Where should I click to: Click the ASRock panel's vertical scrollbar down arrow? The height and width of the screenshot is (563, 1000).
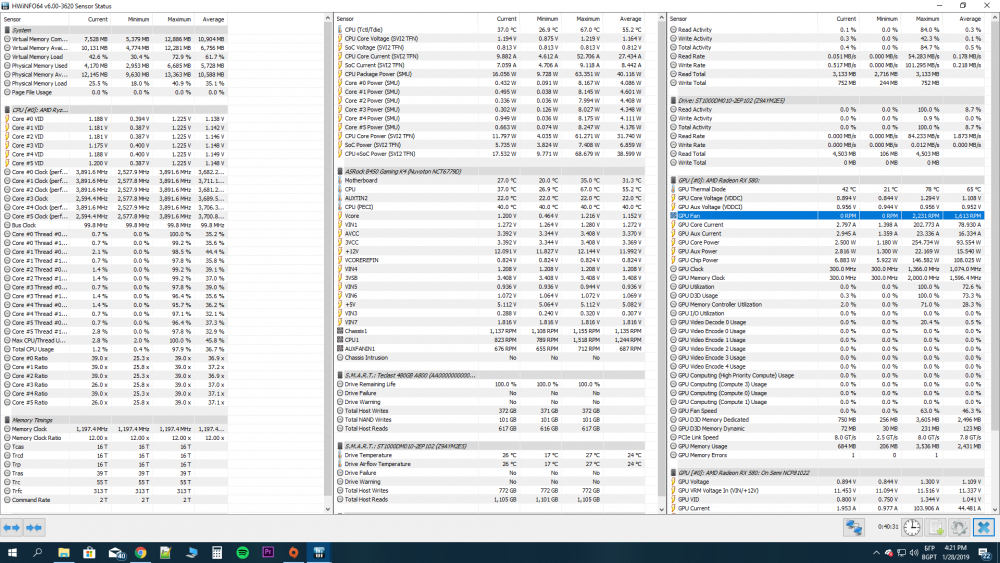661,509
